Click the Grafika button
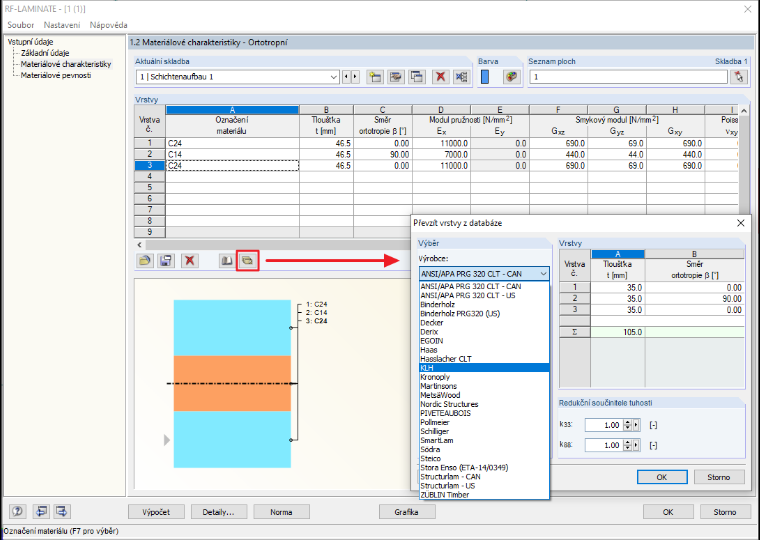This screenshot has height=540, width=760. [406, 512]
